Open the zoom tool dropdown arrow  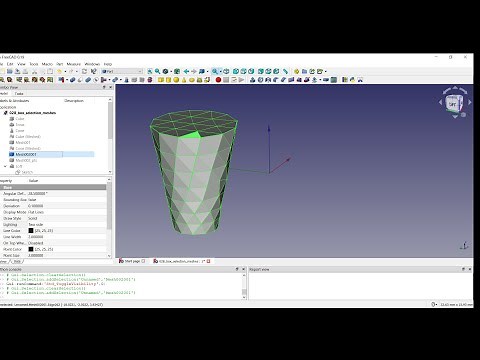(220, 71)
